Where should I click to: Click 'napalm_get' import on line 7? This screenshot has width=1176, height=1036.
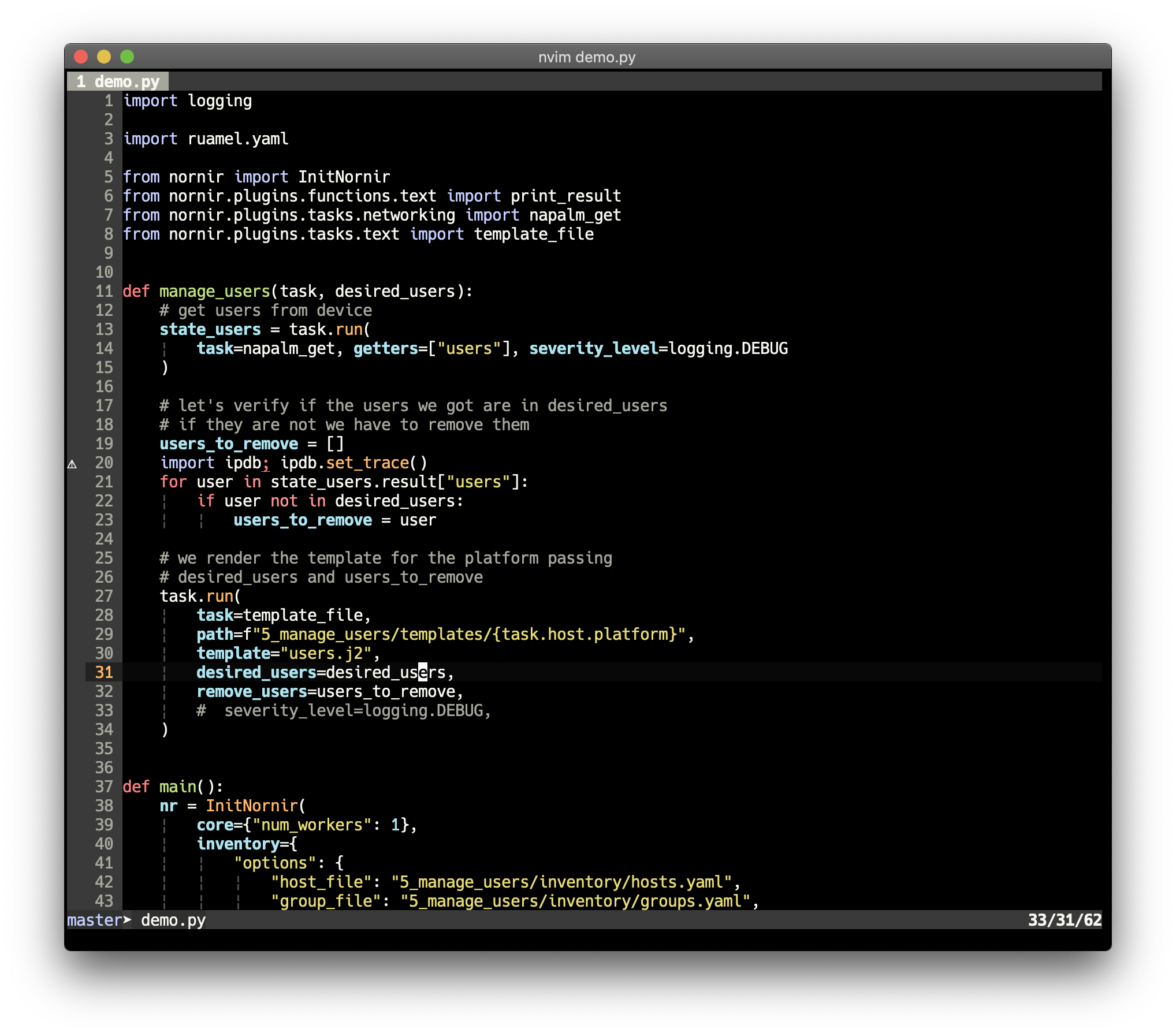coord(575,215)
